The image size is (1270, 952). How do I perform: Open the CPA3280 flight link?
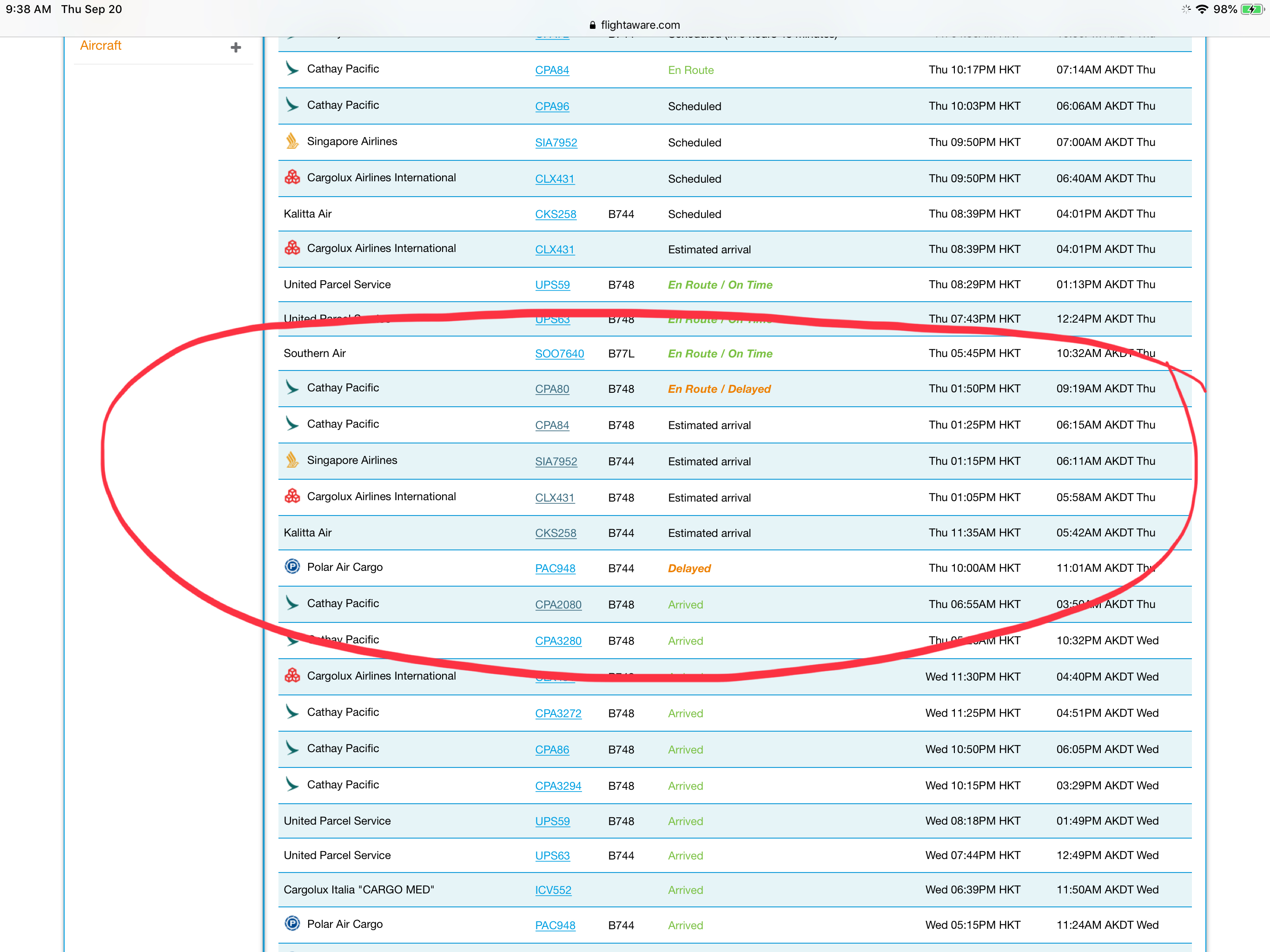click(x=558, y=641)
